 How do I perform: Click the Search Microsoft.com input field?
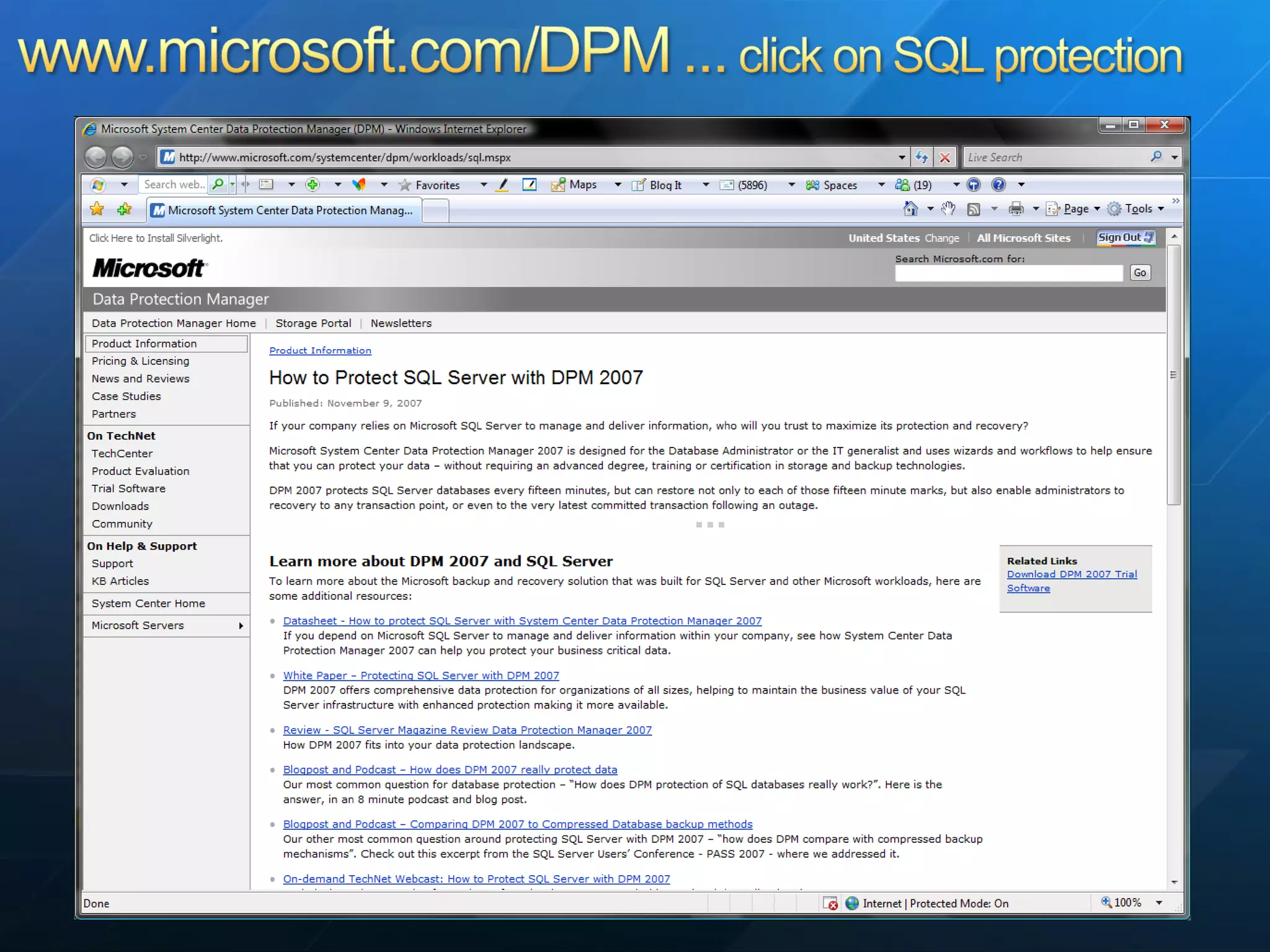(1008, 273)
